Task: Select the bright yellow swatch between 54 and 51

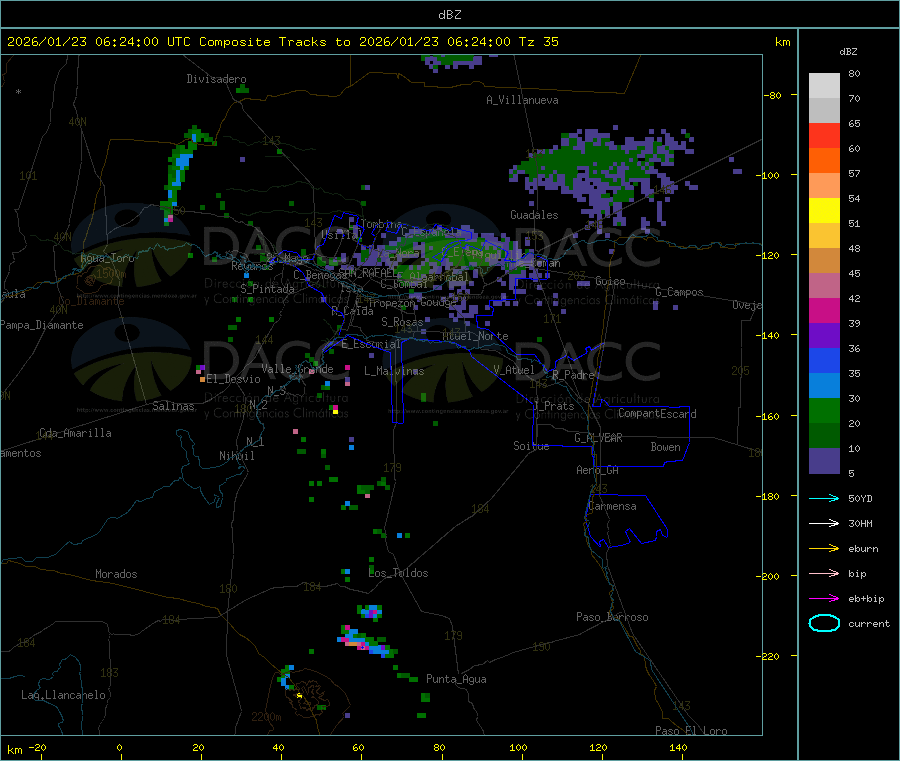Action: [x=824, y=210]
